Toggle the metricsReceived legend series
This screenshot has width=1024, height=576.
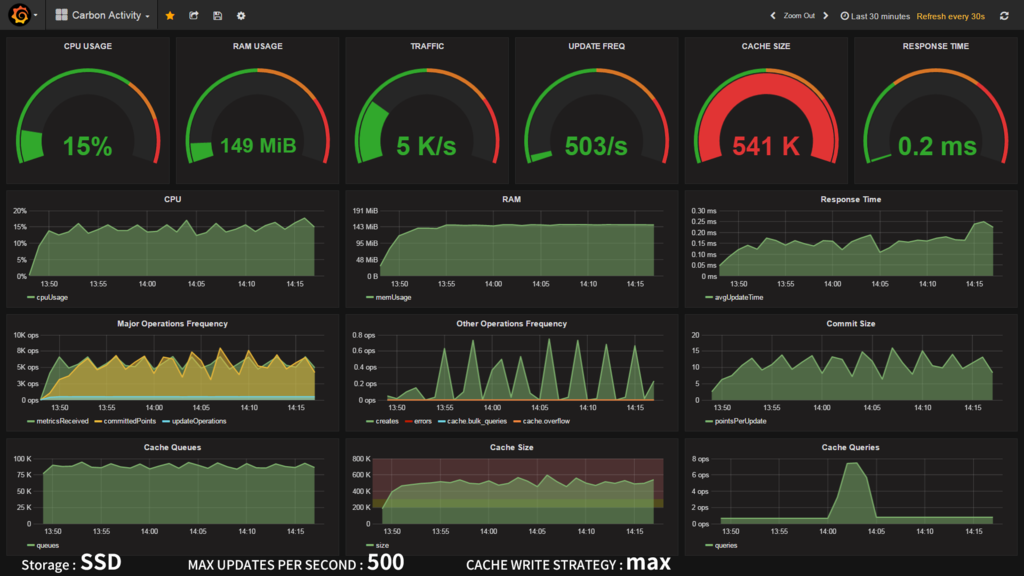pos(57,421)
